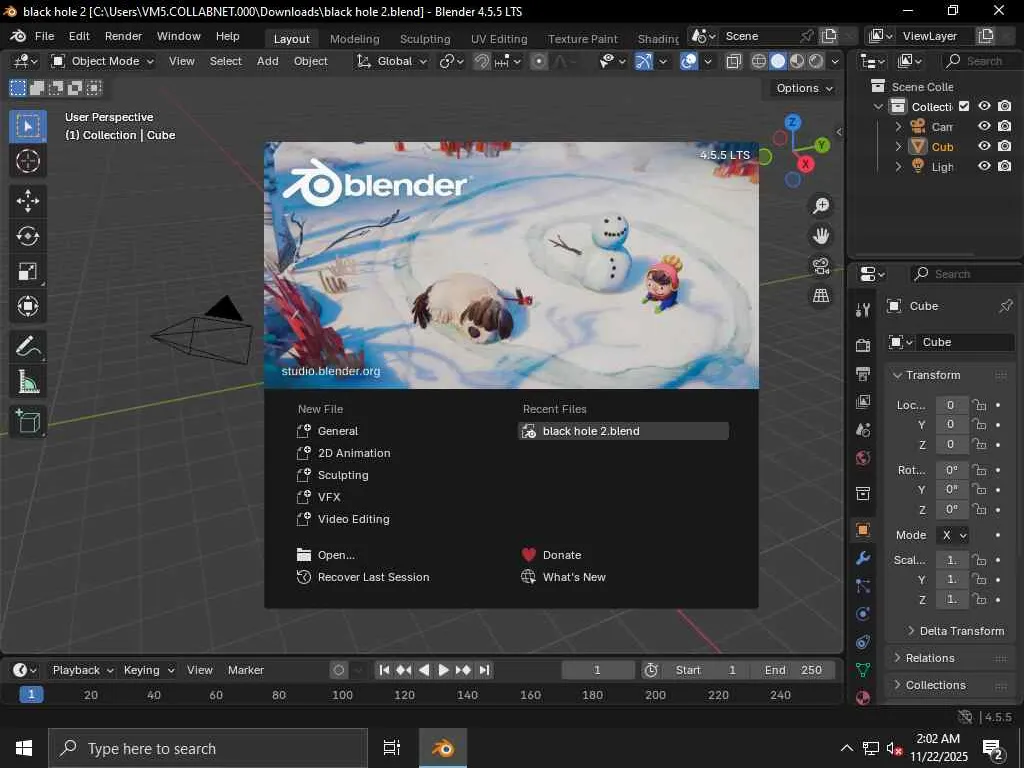
Task: Click the End frame 250 field
Action: (795, 670)
